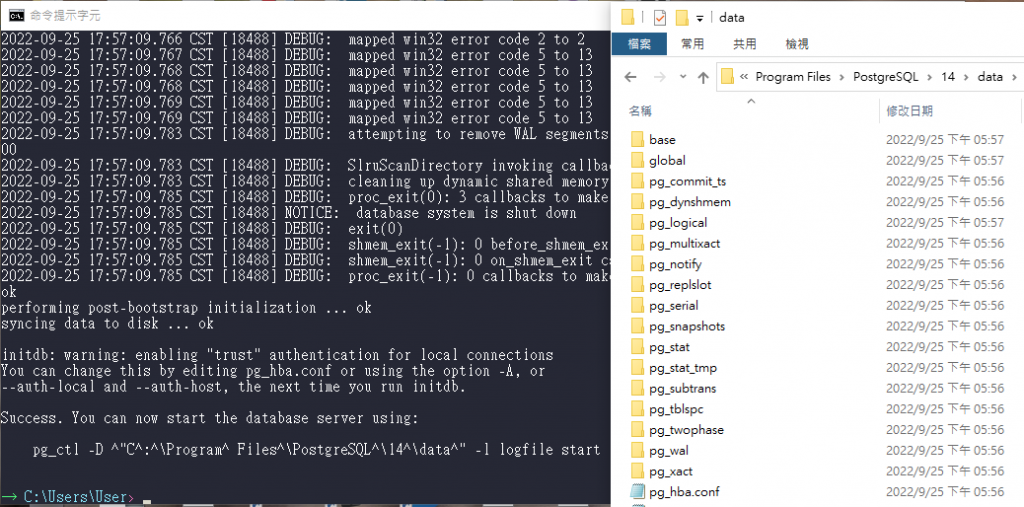This screenshot has height=507, width=1024.
Task: Select the pg_replslot folder icon
Action: [638, 284]
